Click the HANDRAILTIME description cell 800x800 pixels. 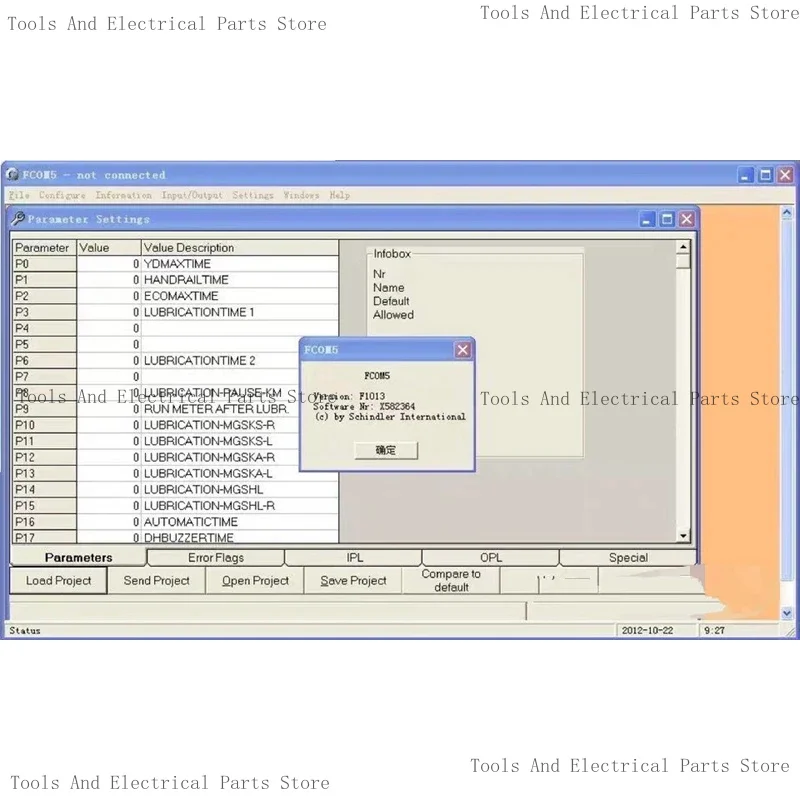[x=240, y=280]
